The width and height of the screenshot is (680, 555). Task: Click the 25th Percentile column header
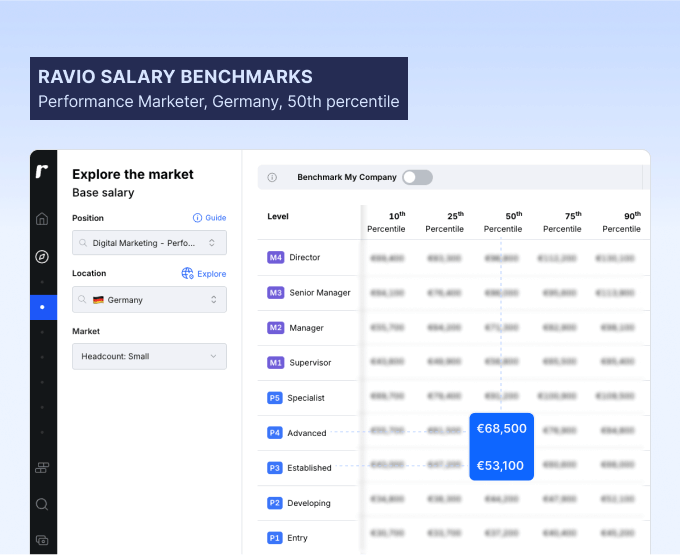click(445, 222)
